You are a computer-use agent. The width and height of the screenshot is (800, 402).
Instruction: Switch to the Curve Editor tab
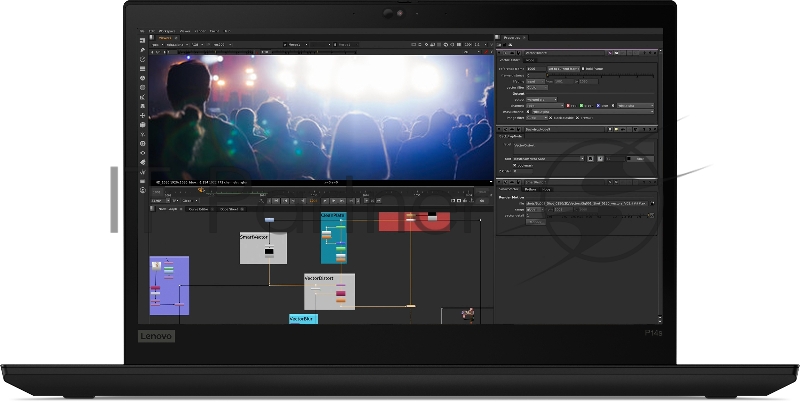click(x=197, y=209)
